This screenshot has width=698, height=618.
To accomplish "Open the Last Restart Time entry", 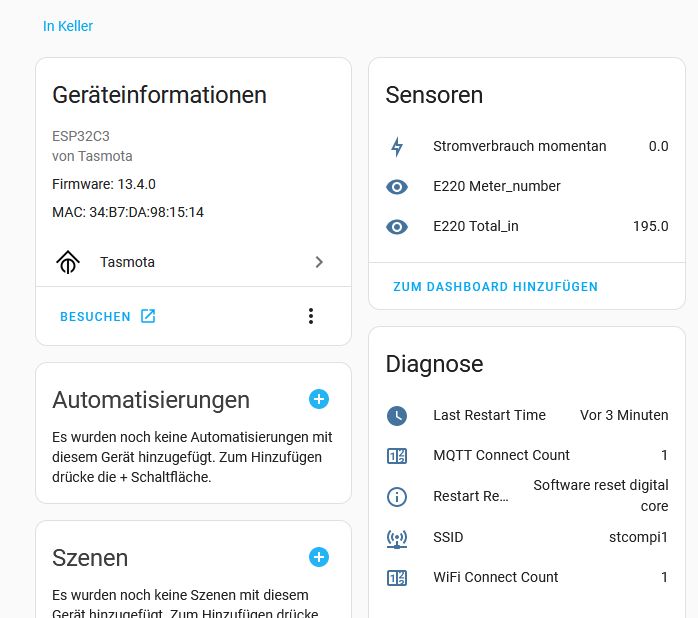I will [489, 416].
